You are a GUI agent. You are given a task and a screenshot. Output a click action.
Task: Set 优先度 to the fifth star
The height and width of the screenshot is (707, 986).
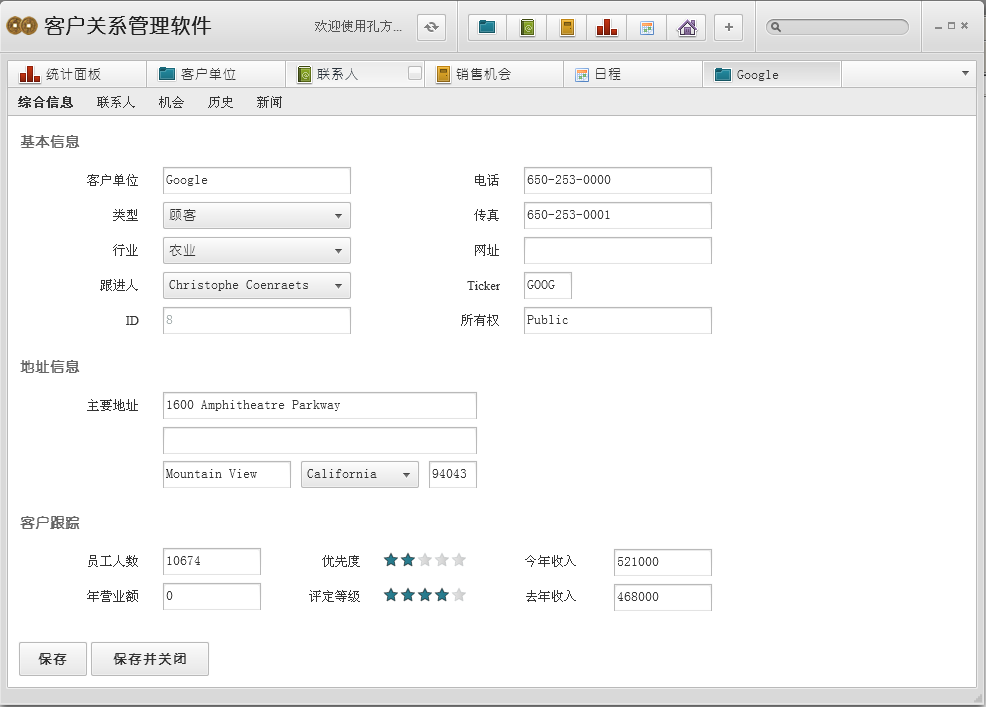tap(459, 560)
